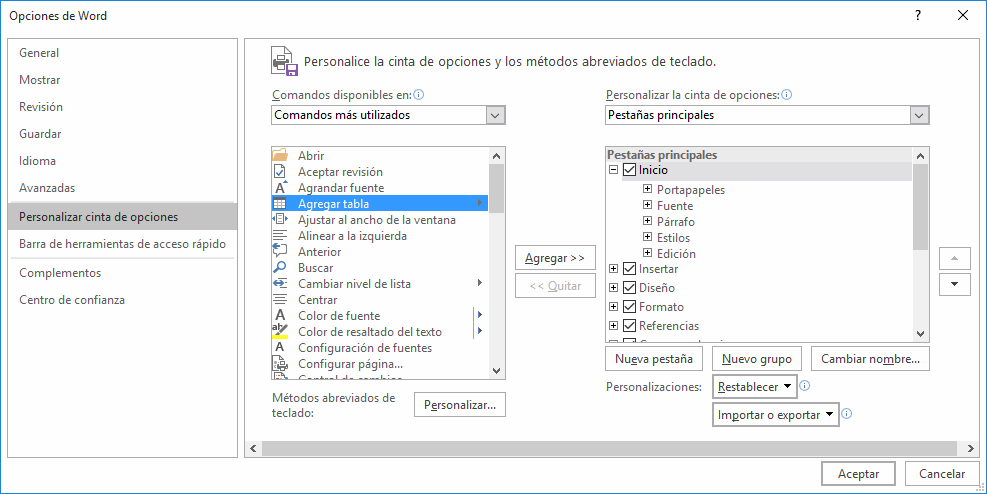This screenshot has width=987, height=494.
Task: Expand the Estilos group
Action: coord(647,237)
